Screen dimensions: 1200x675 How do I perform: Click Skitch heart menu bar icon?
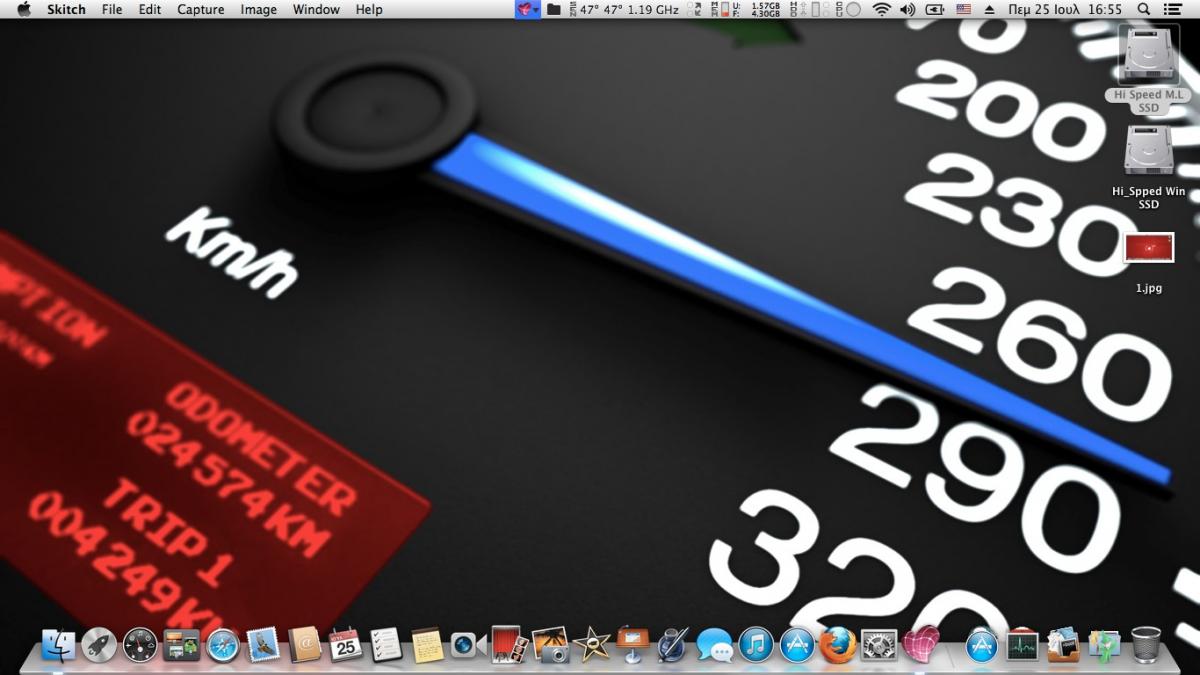click(x=528, y=9)
